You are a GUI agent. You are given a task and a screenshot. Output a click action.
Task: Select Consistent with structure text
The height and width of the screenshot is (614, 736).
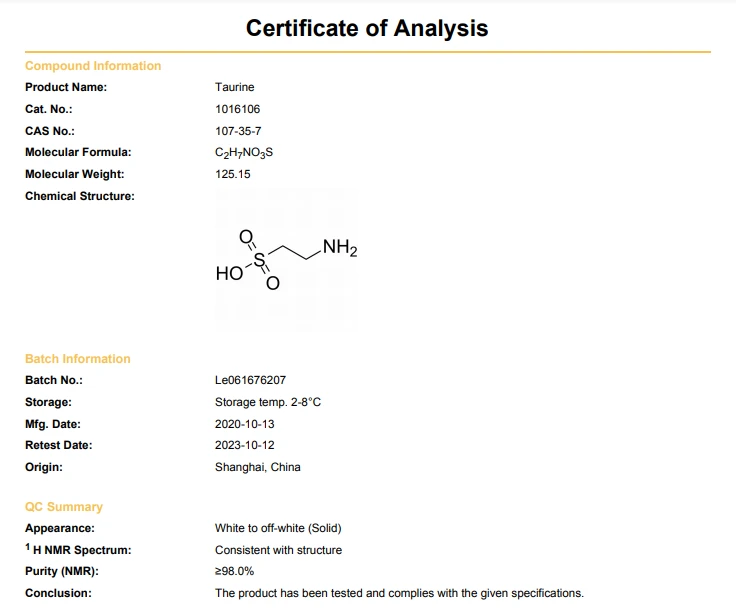(278, 550)
